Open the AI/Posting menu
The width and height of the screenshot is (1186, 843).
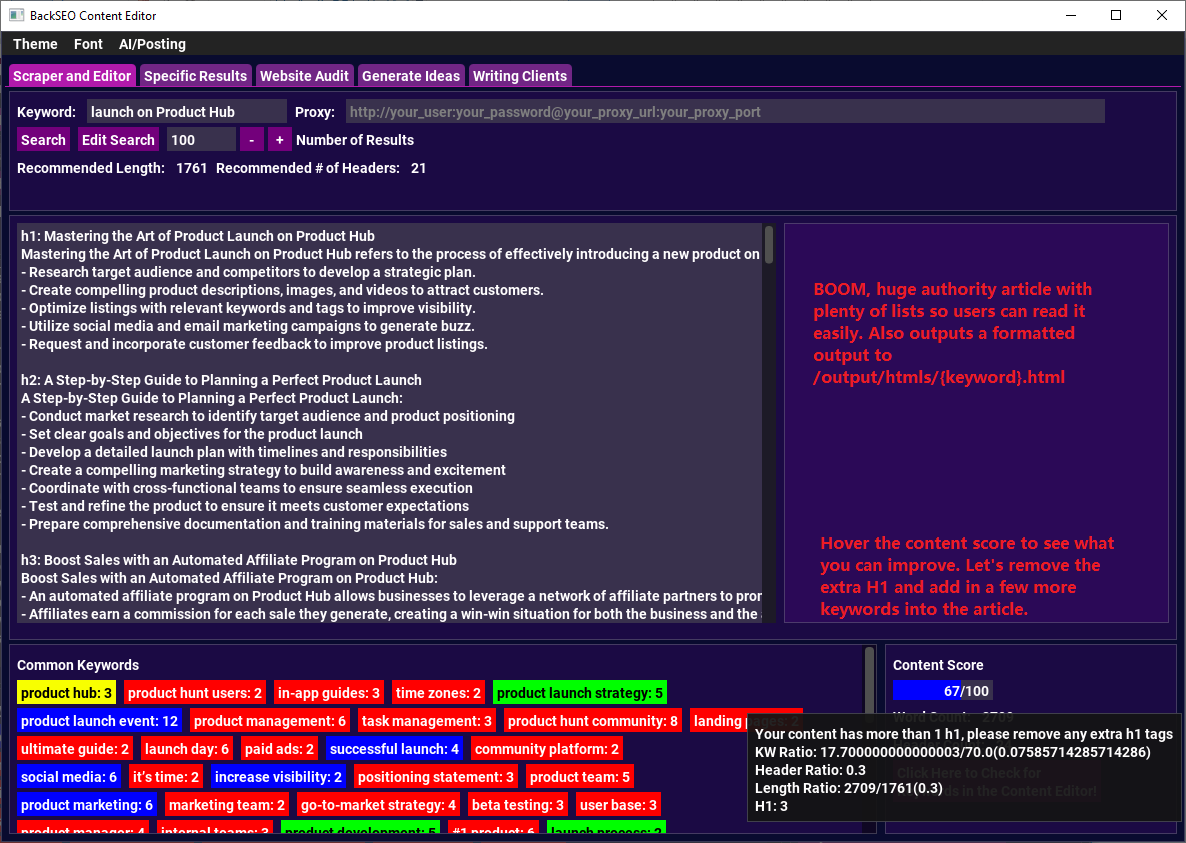point(152,44)
